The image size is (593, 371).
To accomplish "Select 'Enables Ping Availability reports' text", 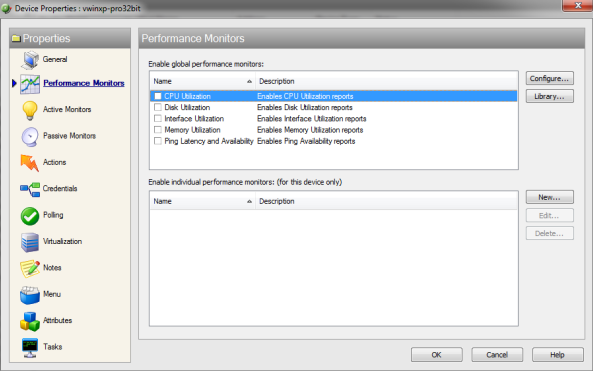I will point(306,141).
